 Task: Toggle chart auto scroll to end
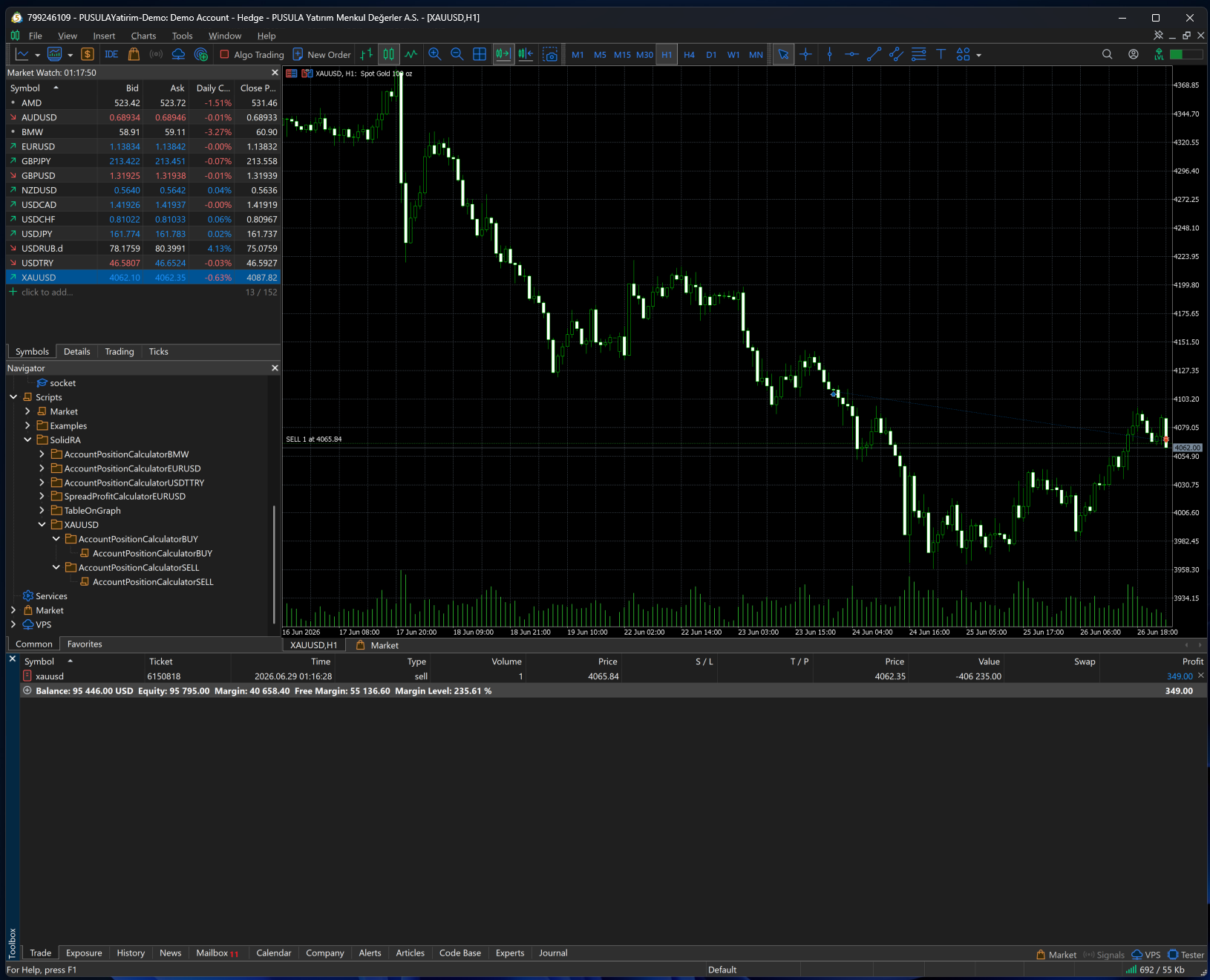(503, 54)
